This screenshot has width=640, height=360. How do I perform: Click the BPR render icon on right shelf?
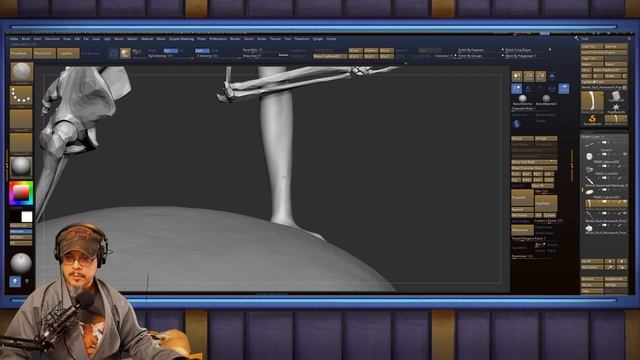tap(517, 76)
